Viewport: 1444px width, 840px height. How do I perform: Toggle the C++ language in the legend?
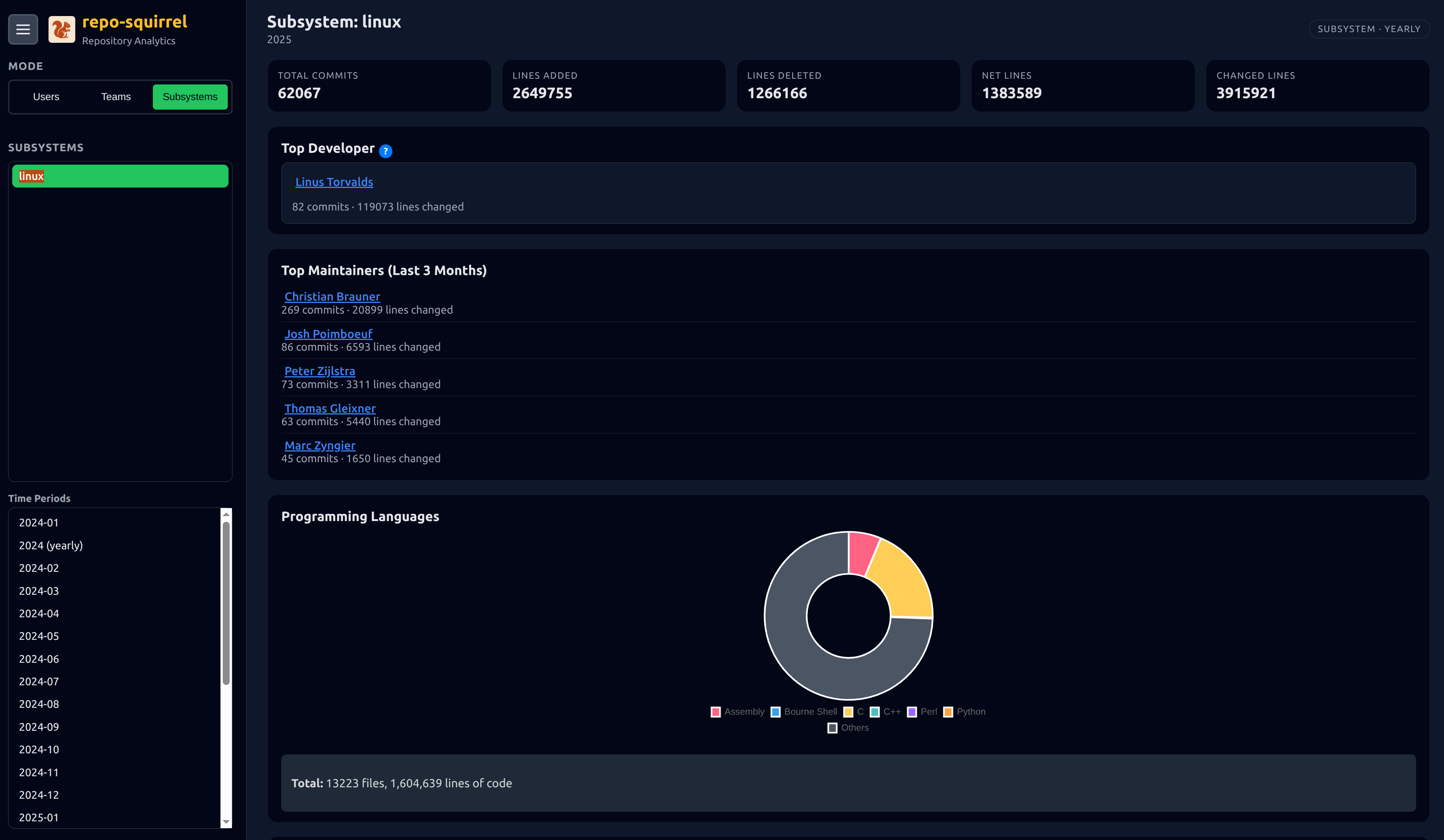875,712
